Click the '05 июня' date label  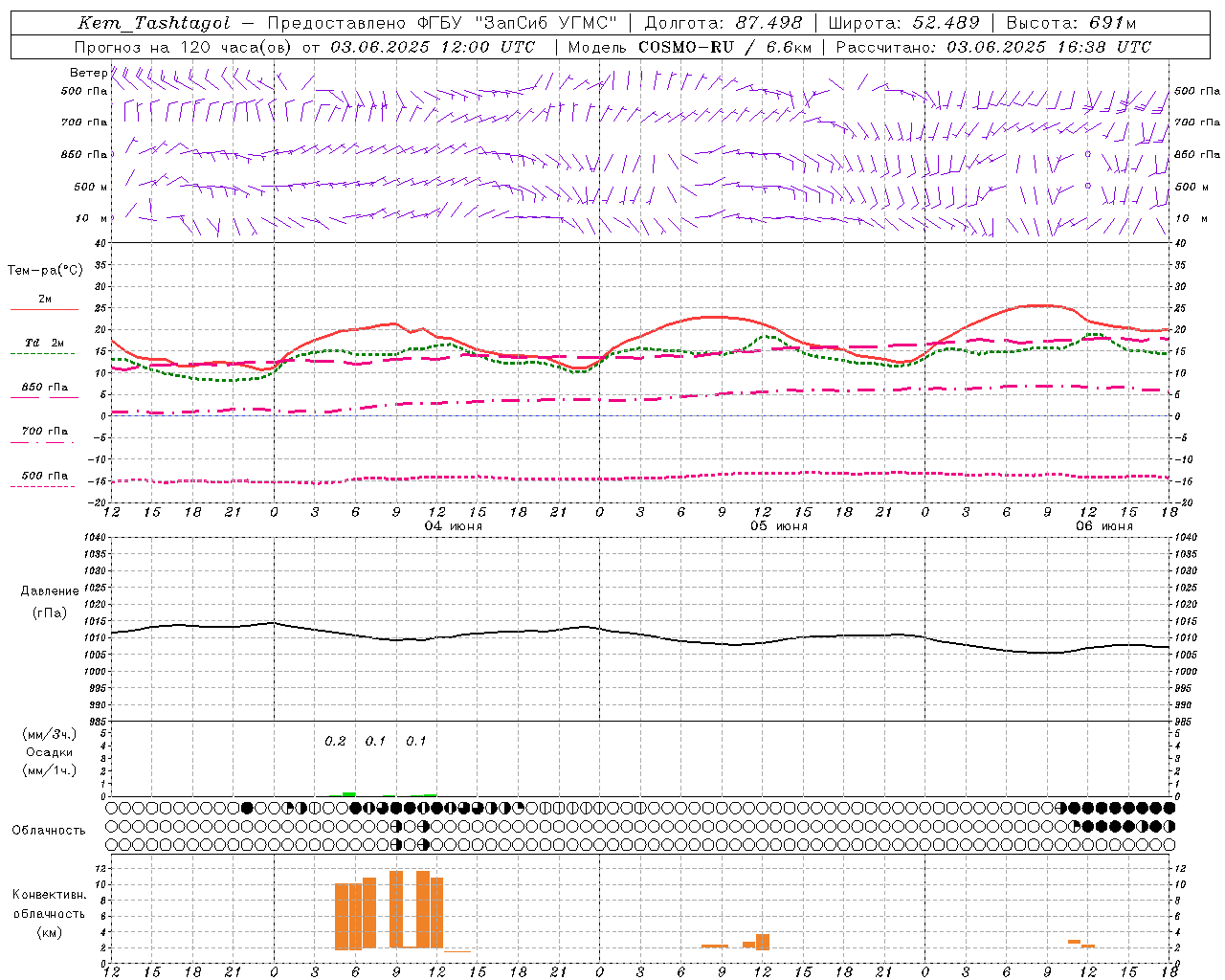[x=778, y=526]
